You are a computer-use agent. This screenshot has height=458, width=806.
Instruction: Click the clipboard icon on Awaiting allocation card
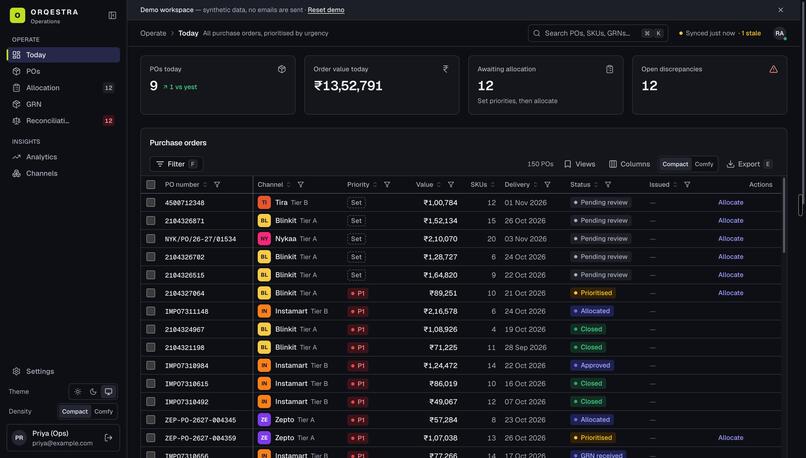[x=609, y=69]
